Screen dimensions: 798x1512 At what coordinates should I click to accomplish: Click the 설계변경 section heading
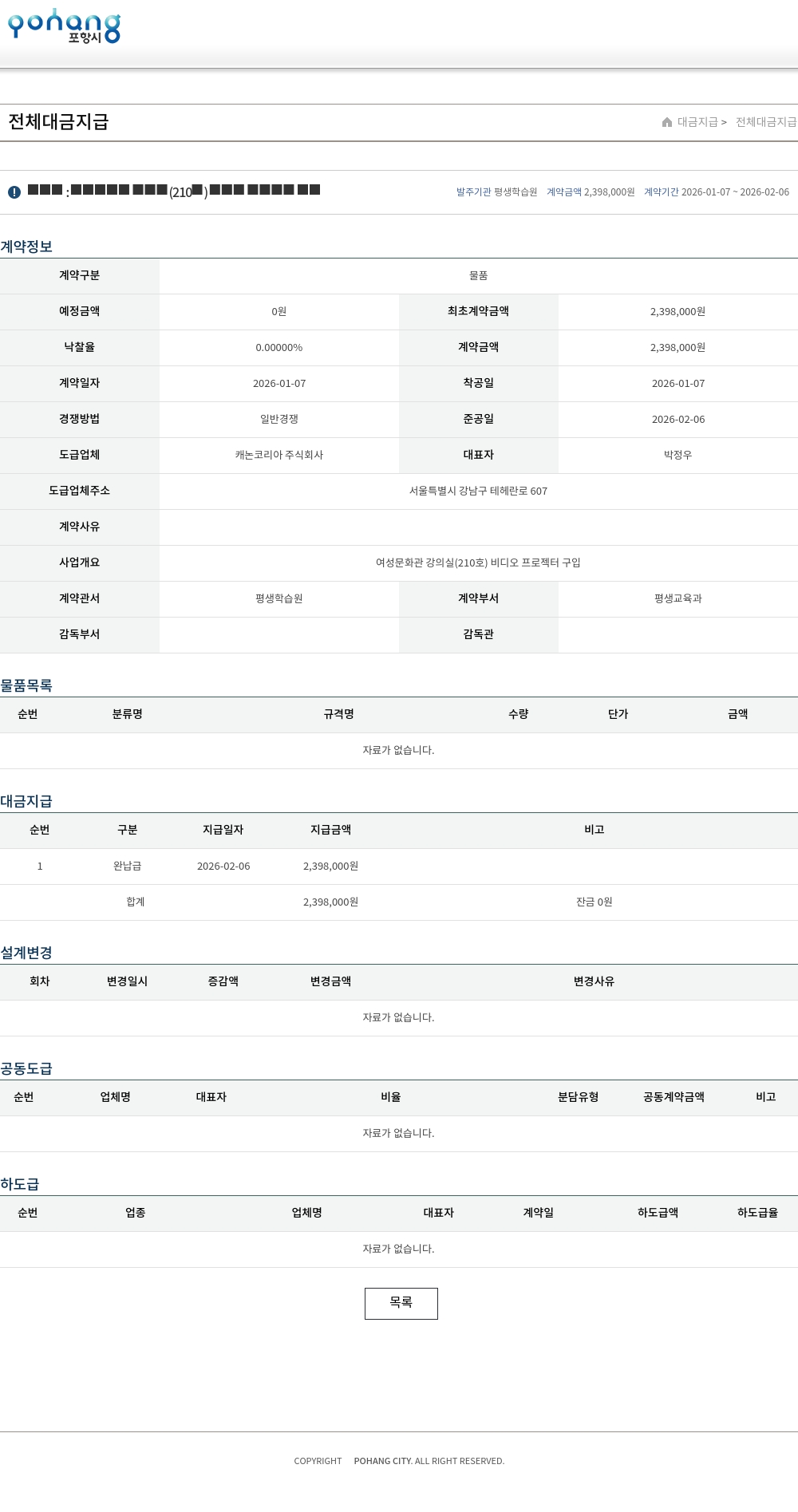[26, 953]
